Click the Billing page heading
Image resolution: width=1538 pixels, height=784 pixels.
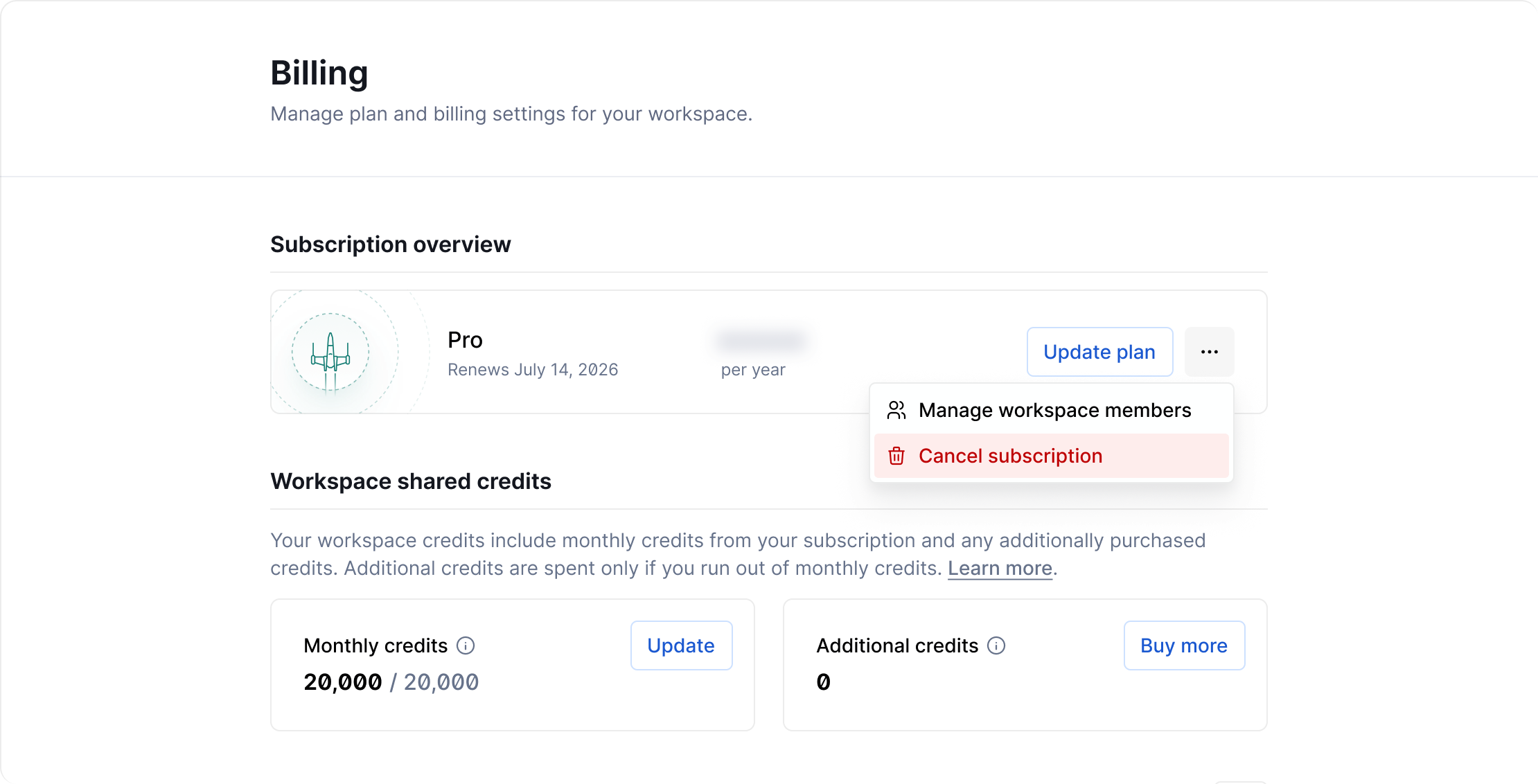point(319,73)
